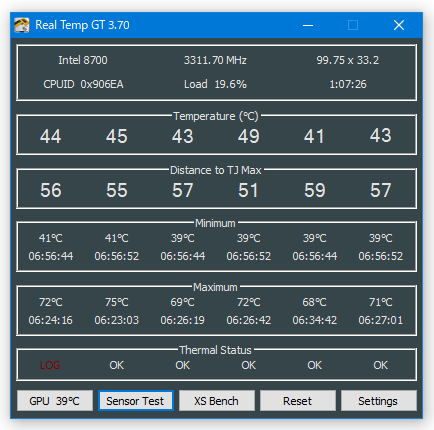Click the Temperature (°C) group label
This screenshot has width=434, height=430.
click(216, 116)
